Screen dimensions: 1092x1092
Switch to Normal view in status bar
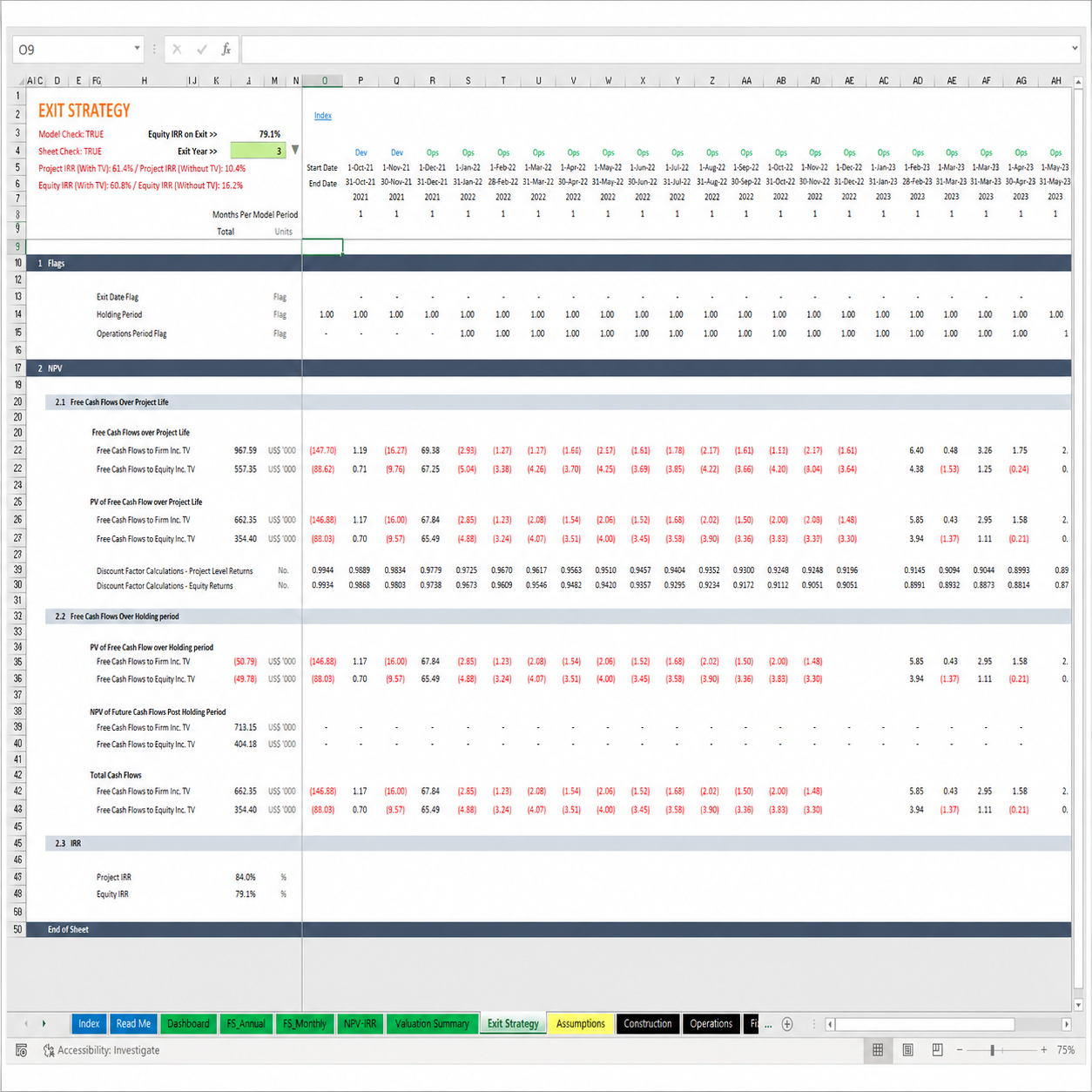[x=878, y=1050]
